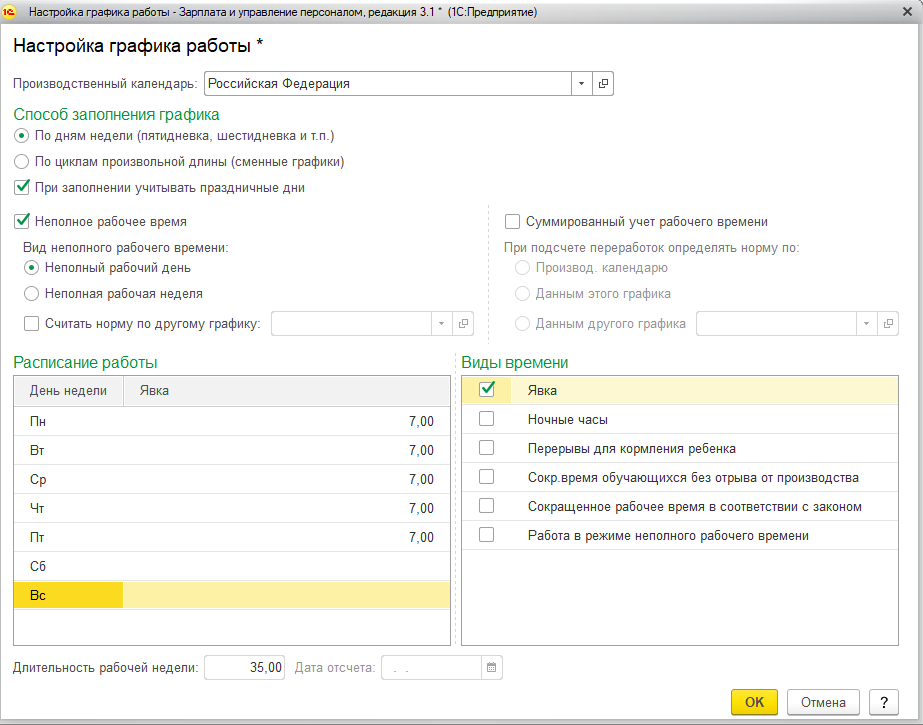
Task: Click the 1C application logo in title bar
Action: click(11, 12)
